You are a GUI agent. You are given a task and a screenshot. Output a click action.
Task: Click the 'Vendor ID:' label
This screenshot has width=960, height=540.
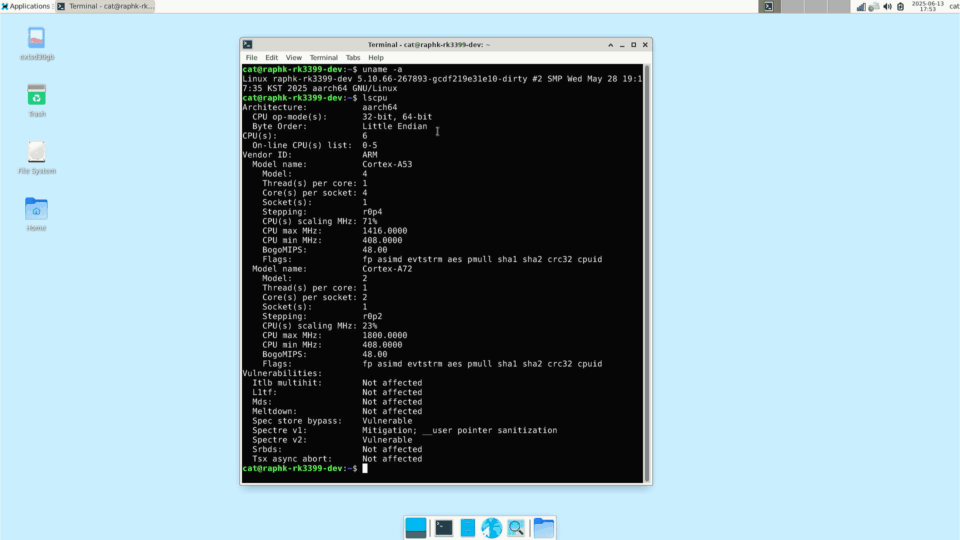267,155
